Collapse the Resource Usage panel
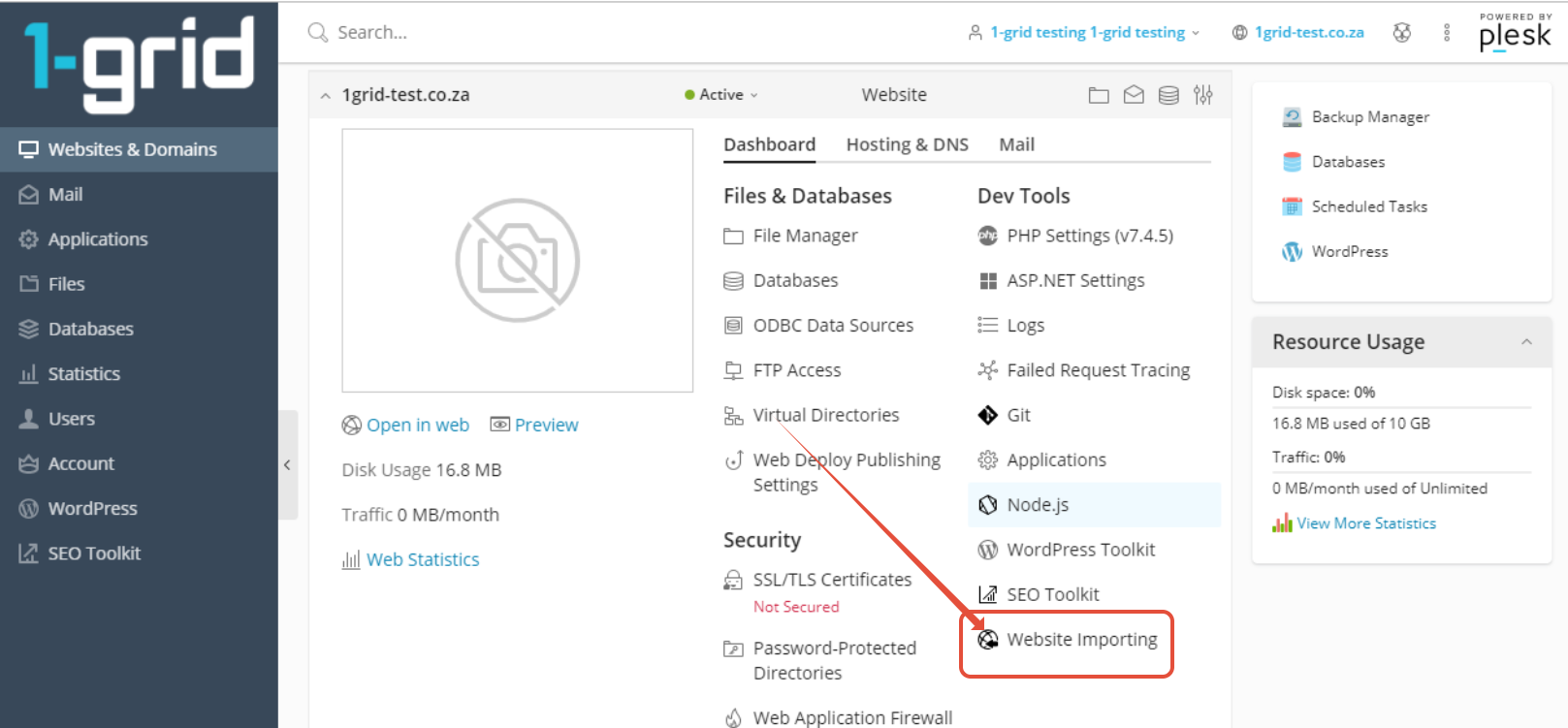Image resolution: width=1568 pixels, height=728 pixels. click(1526, 342)
